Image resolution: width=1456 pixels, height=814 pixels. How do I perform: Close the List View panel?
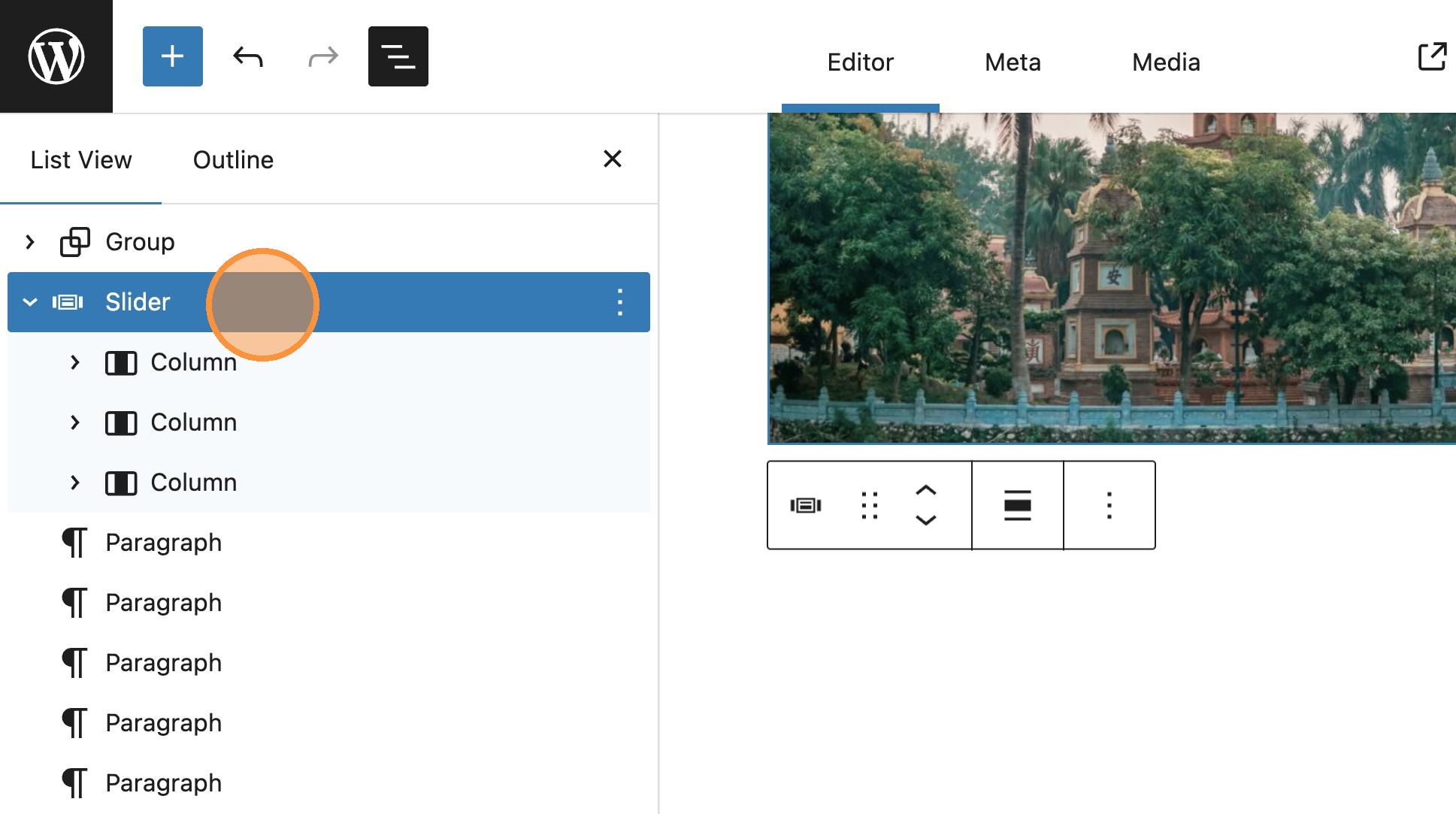(613, 159)
